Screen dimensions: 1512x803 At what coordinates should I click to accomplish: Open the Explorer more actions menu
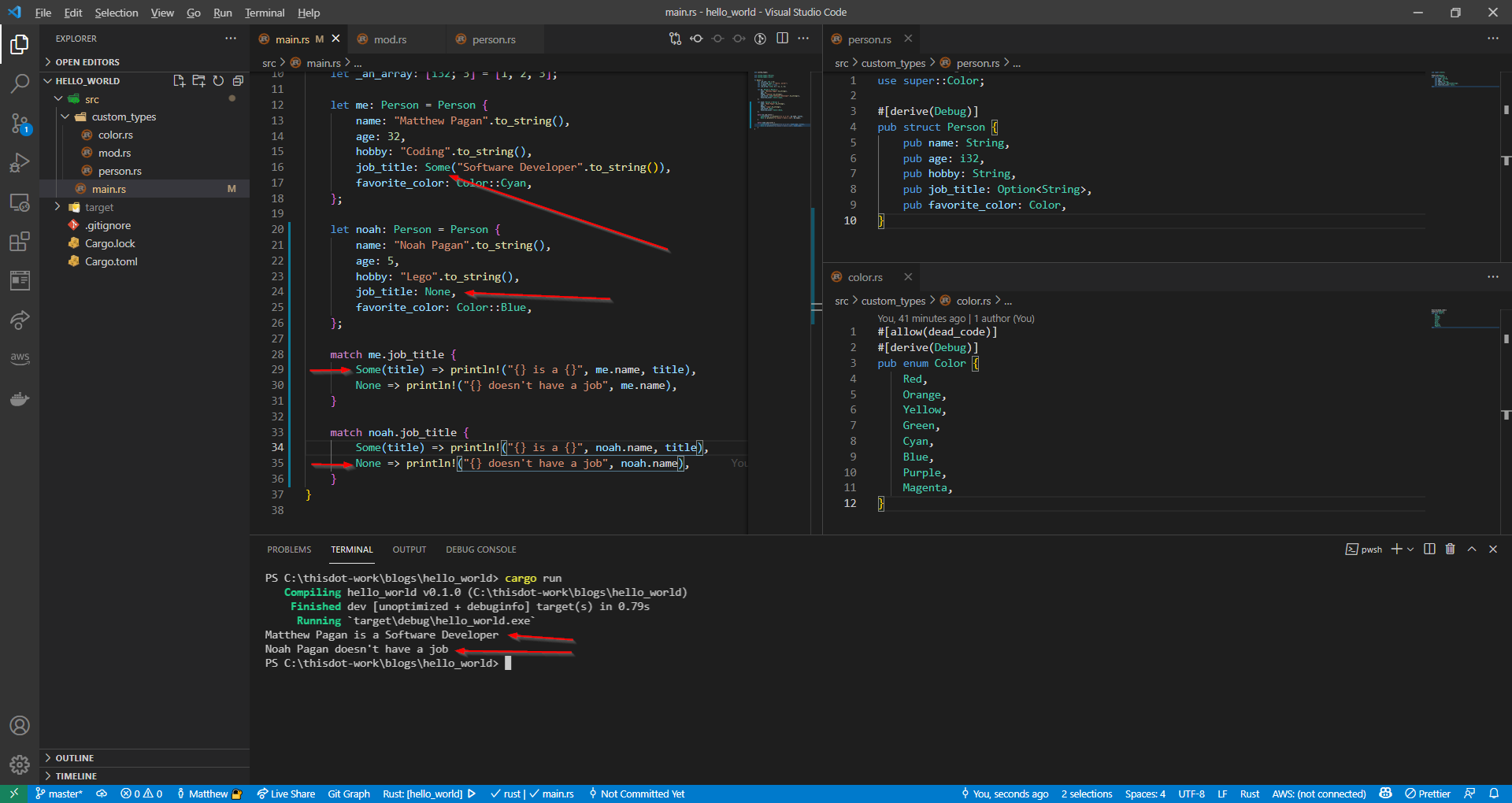230,38
